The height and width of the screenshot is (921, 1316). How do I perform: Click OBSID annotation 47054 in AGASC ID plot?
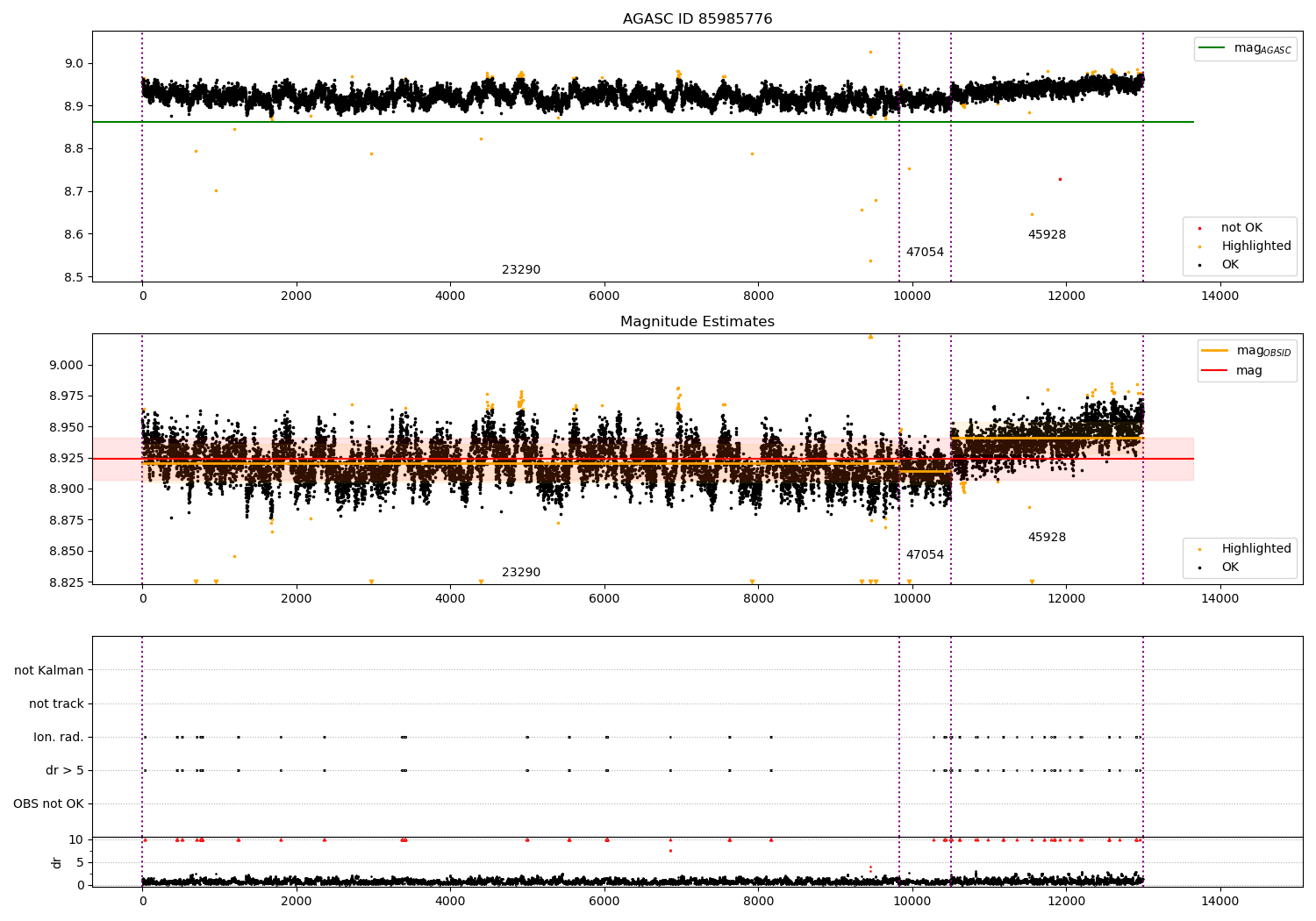click(925, 253)
